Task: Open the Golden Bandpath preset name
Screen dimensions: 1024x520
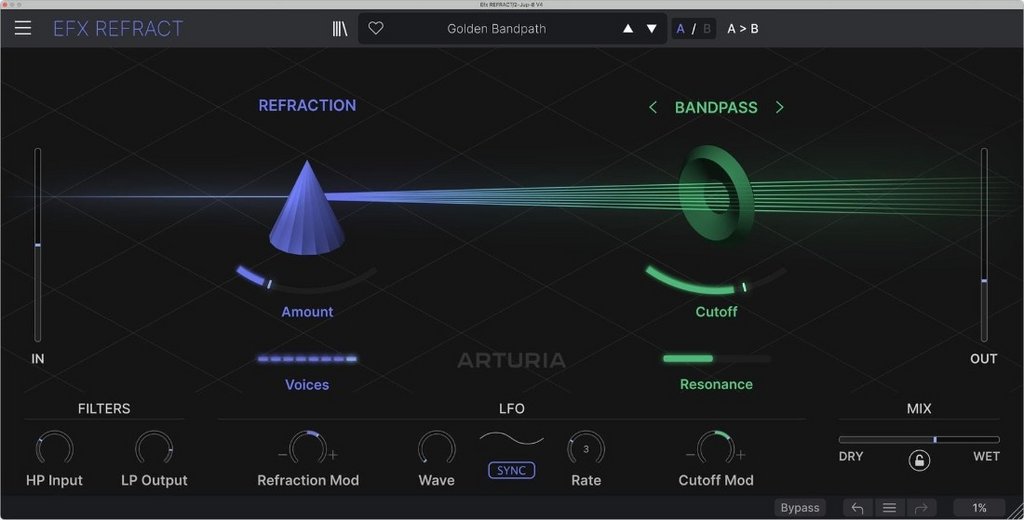Action: pos(496,29)
